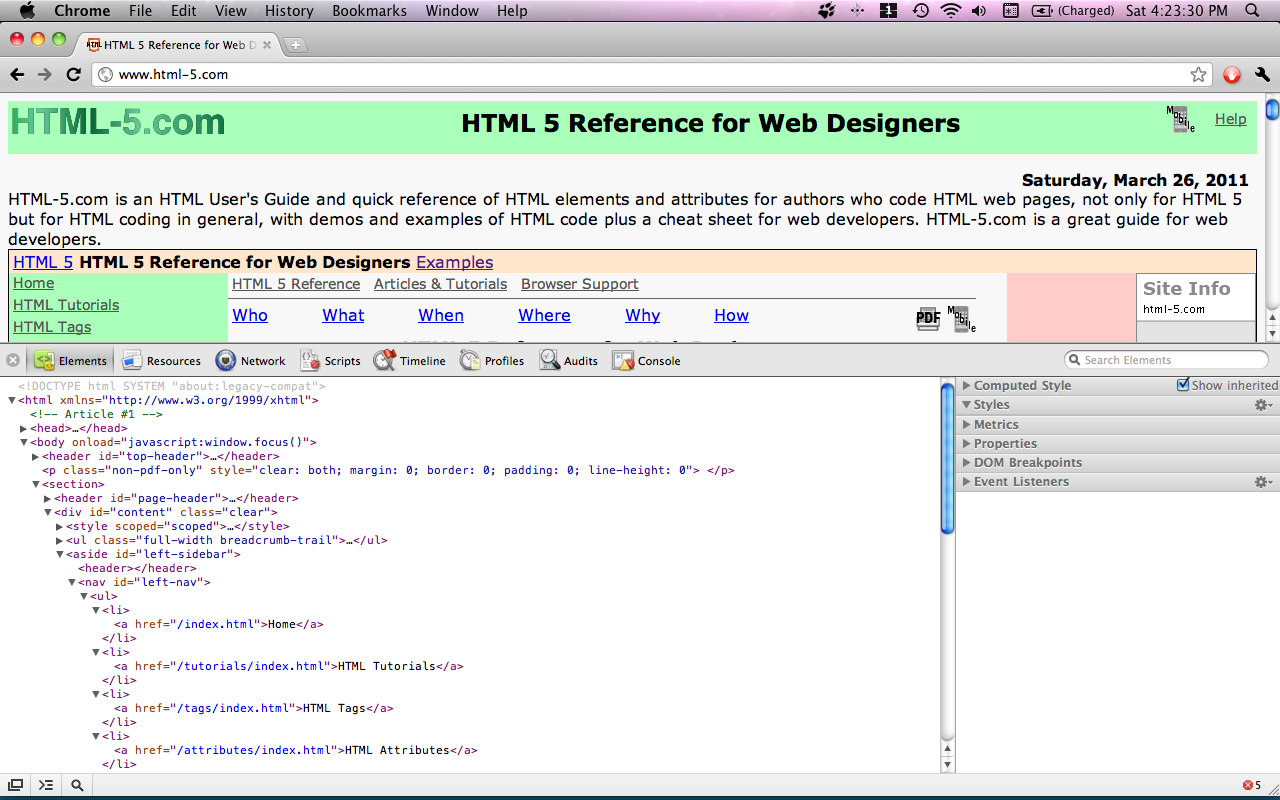Follow the Where link

pos(544,315)
